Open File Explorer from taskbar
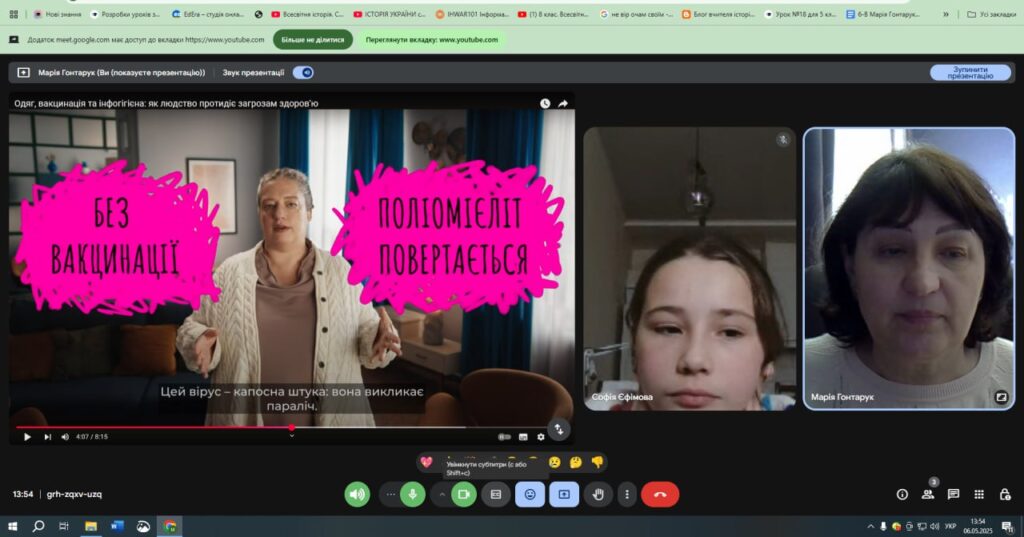The image size is (1024, 537). [91, 526]
